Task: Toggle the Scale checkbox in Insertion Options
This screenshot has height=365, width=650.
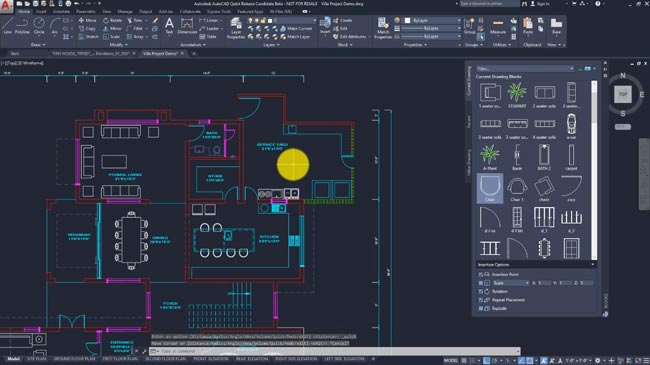Action: [x=480, y=283]
